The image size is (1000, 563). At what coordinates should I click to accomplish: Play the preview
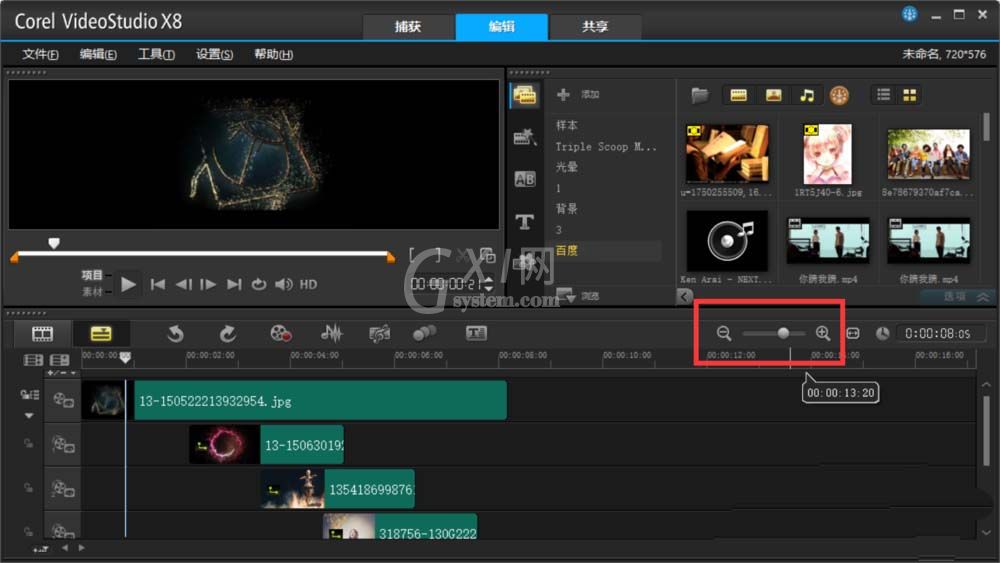(128, 284)
